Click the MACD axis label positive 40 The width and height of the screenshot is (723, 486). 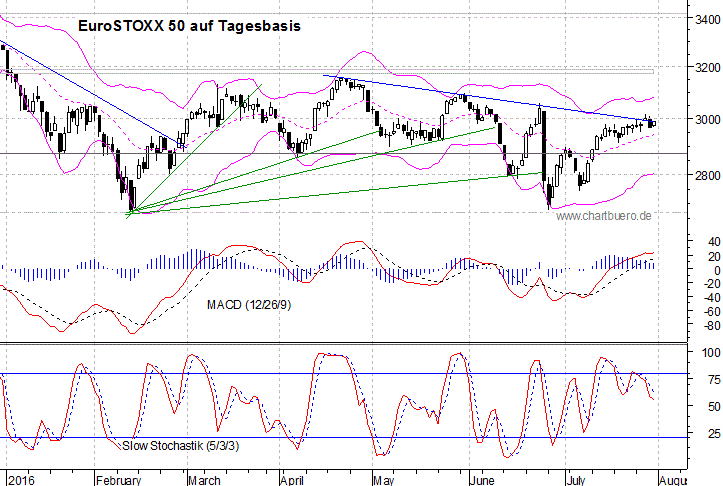[x=714, y=242]
